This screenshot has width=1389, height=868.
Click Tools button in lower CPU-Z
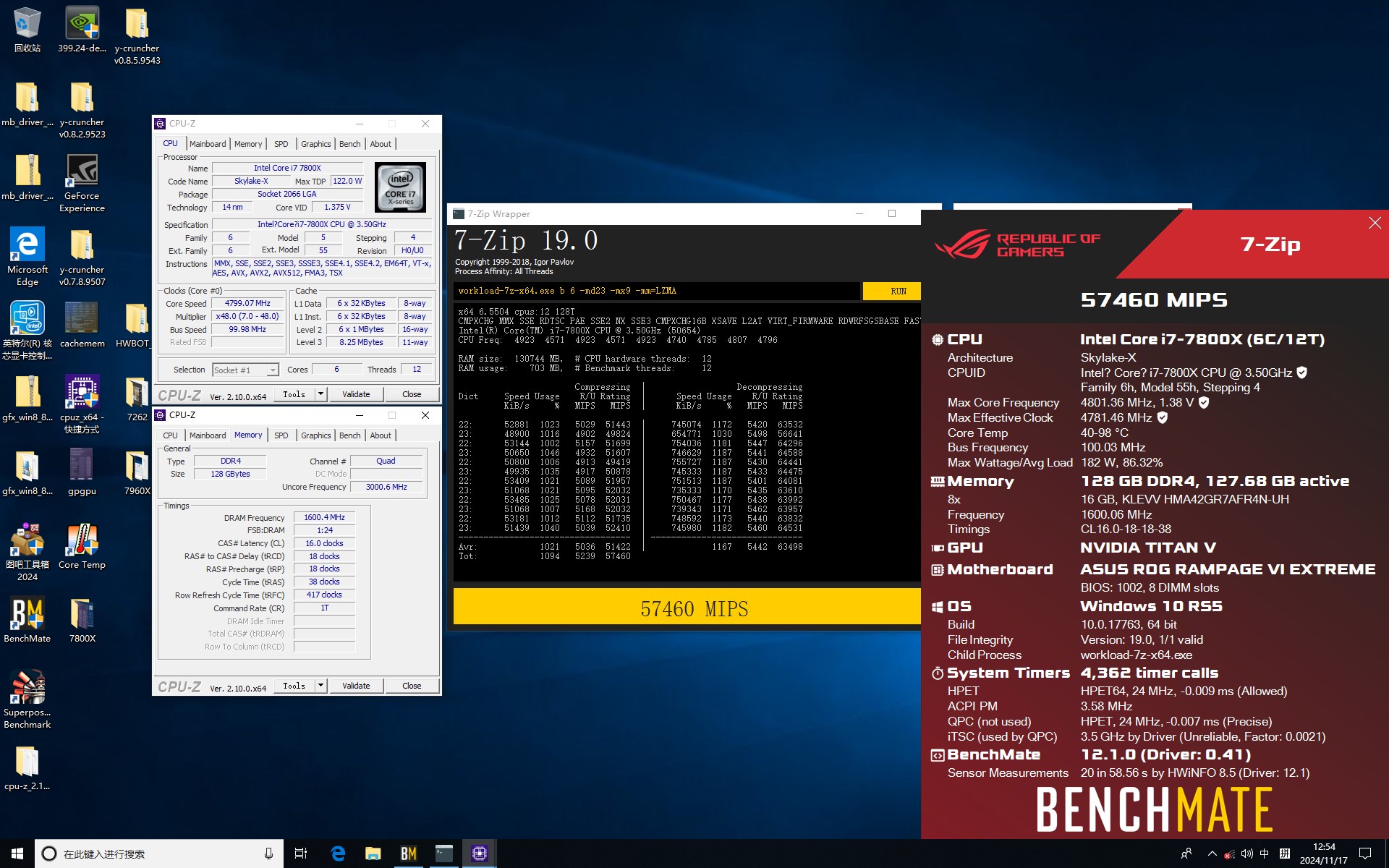[x=294, y=686]
